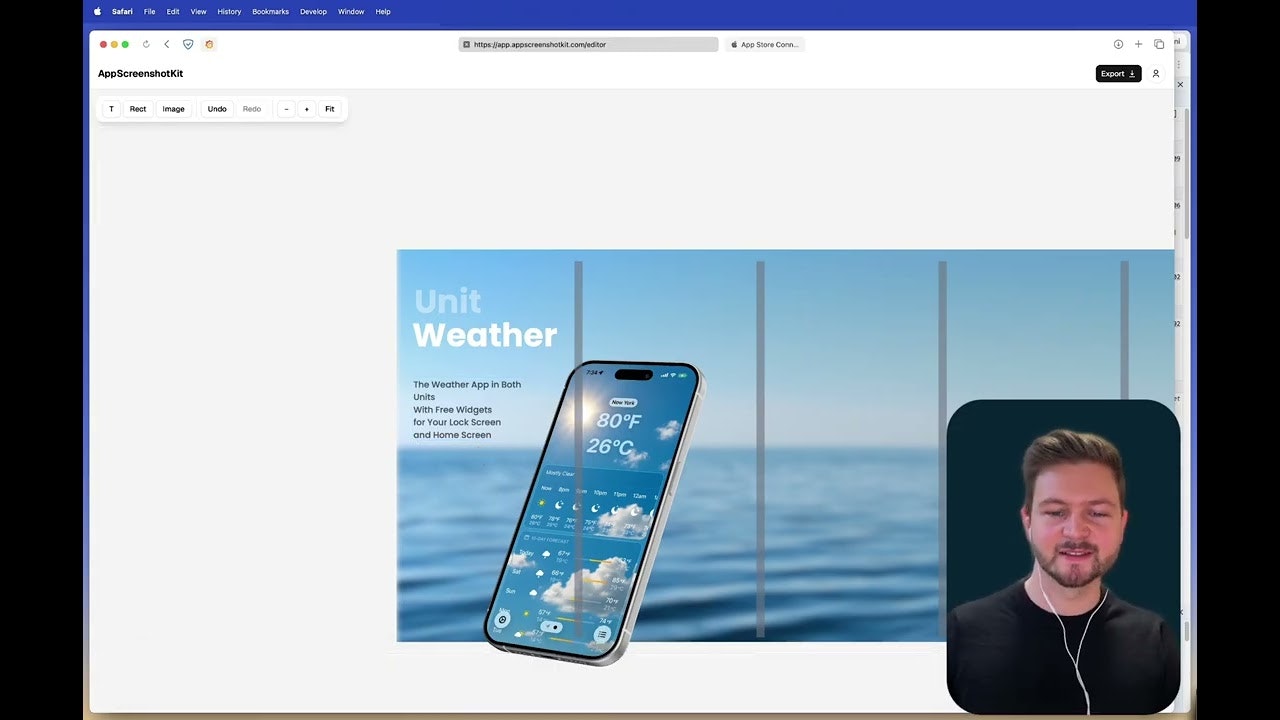Open the tab overview icon
This screenshot has width=1280, height=720.
[x=1159, y=44]
